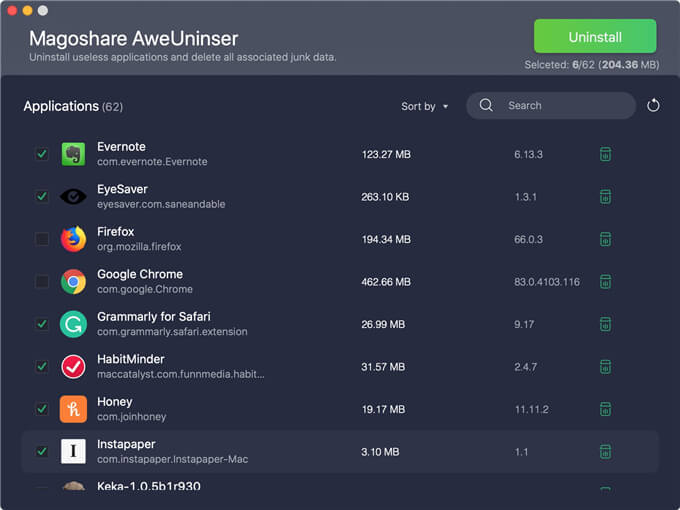680x510 pixels.
Task: Click the 194.34 MB size value
Action: point(386,239)
